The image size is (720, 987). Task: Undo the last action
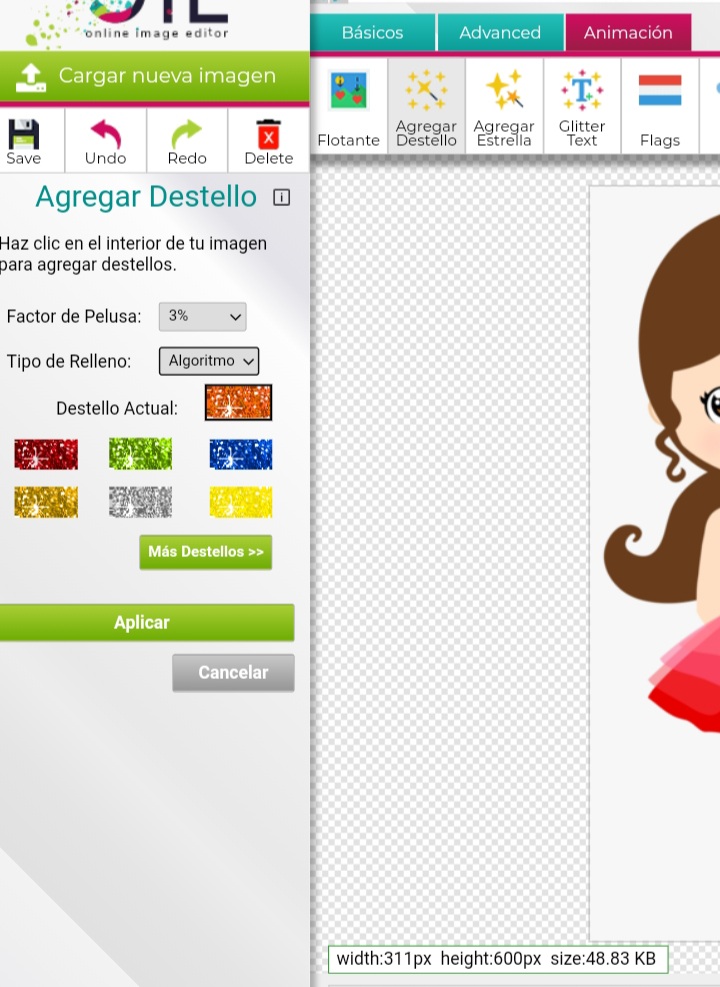105,135
